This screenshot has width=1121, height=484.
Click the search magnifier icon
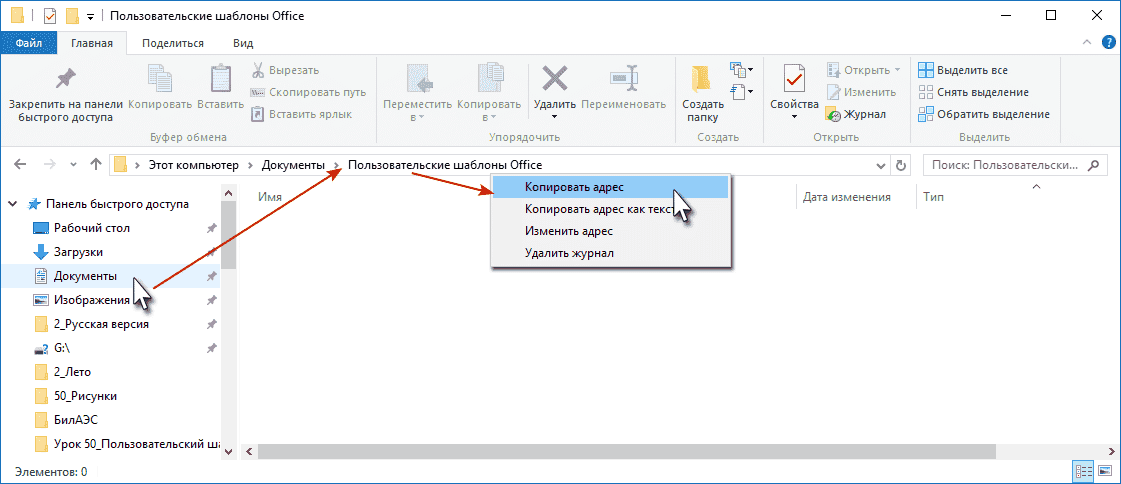point(1092,165)
